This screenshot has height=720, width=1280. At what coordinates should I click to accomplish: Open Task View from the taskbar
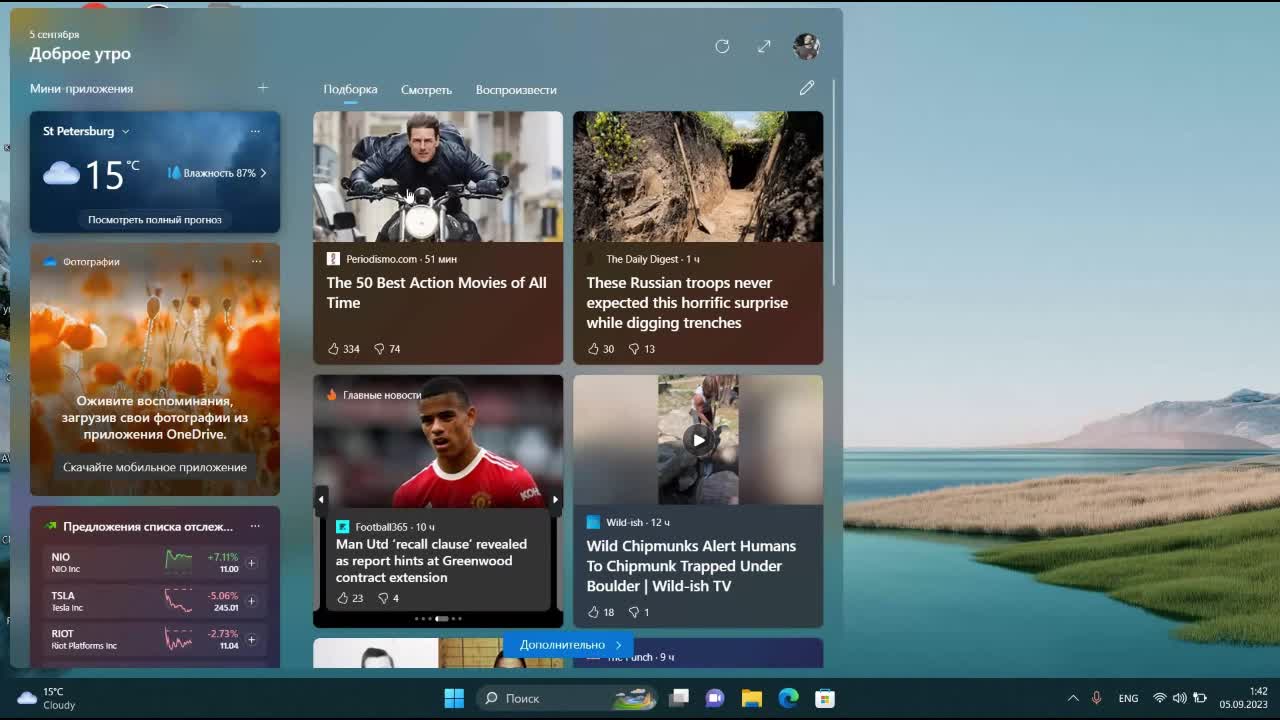click(x=679, y=698)
